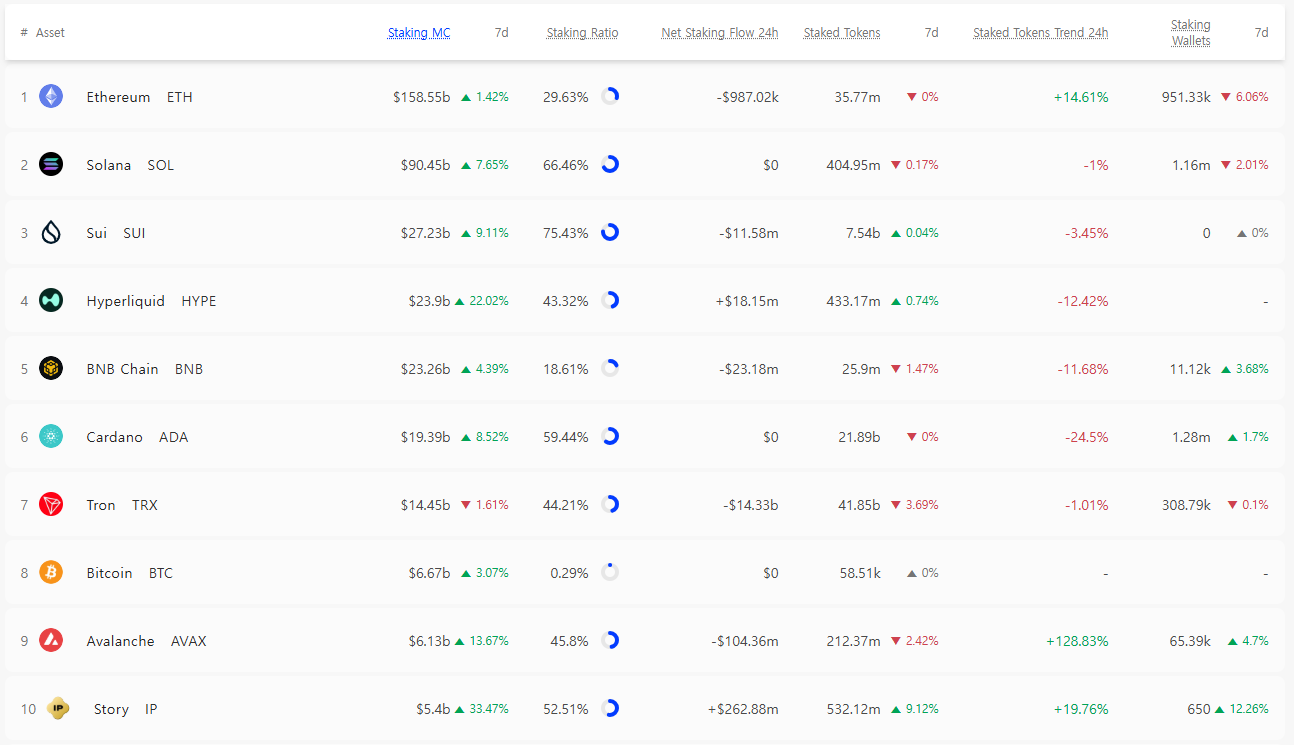The height and width of the screenshot is (745, 1294).
Task: Open the Cardano asset name
Action: click(115, 437)
